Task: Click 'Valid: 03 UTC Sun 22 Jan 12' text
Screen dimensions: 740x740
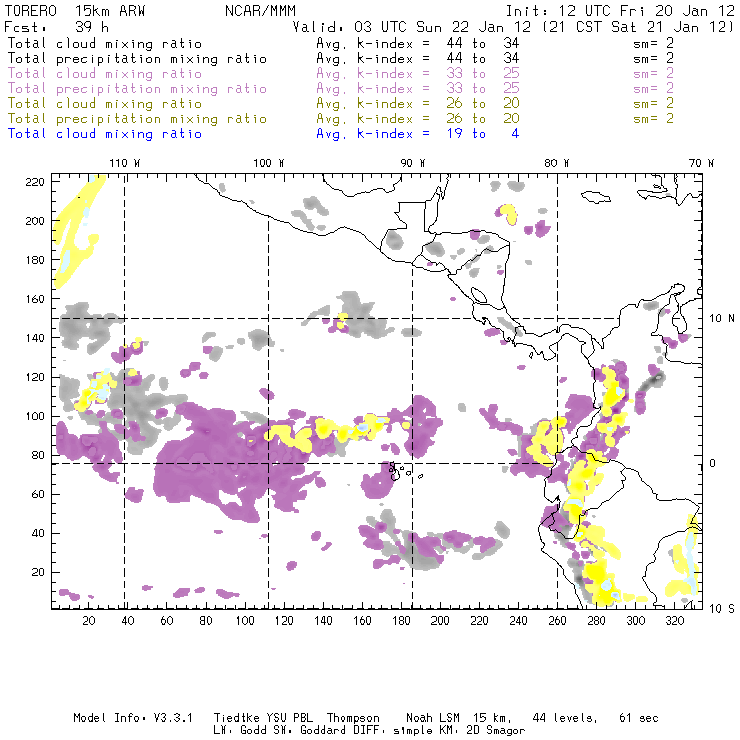Action: pos(412,27)
